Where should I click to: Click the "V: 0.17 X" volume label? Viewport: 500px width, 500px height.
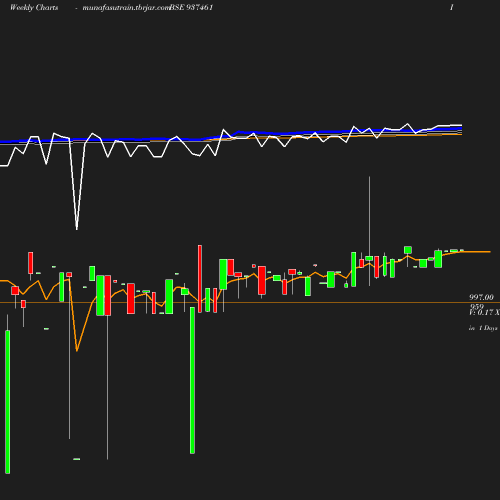[x=484, y=312]
